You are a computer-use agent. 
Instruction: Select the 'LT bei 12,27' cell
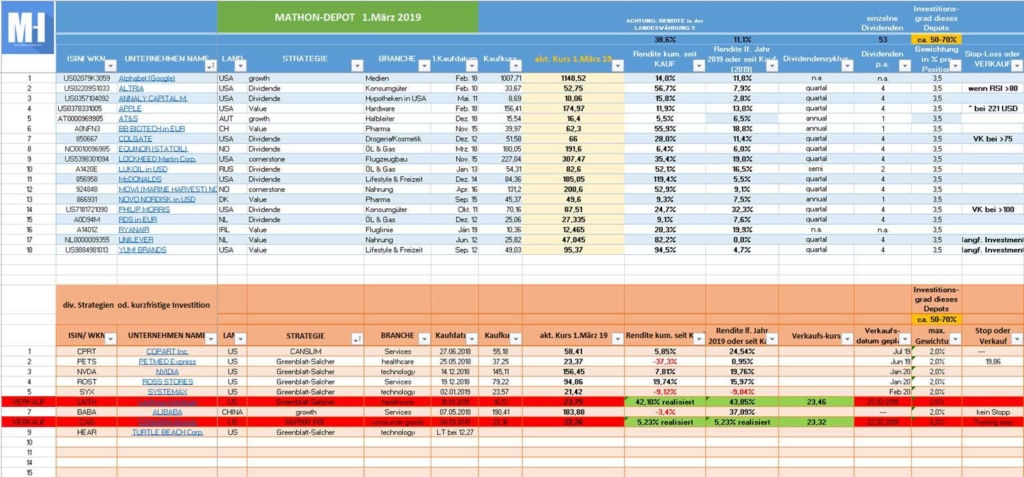point(455,432)
